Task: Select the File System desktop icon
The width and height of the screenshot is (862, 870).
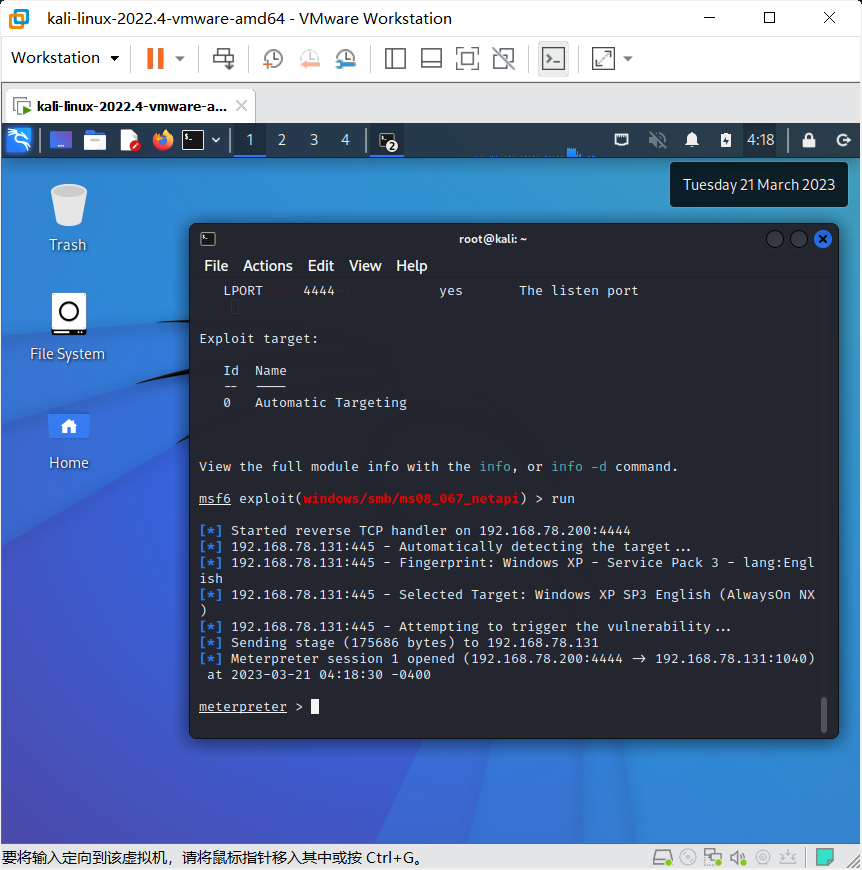Action: (68, 327)
